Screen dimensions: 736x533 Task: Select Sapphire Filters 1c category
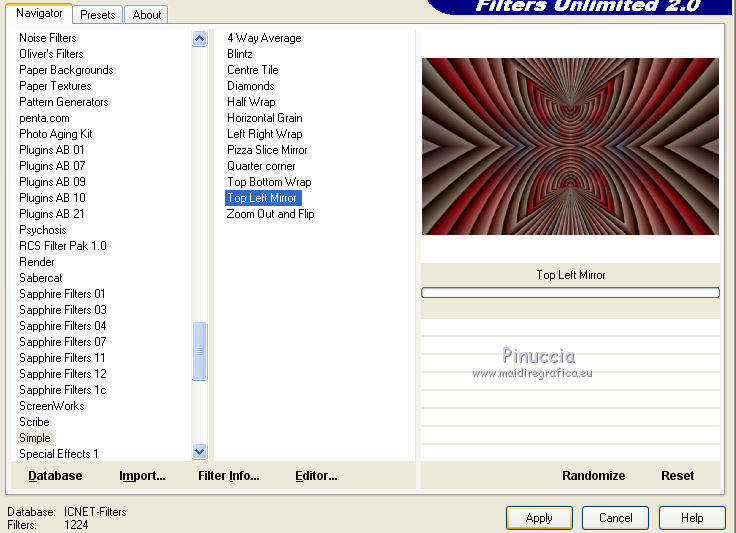click(x=62, y=389)
